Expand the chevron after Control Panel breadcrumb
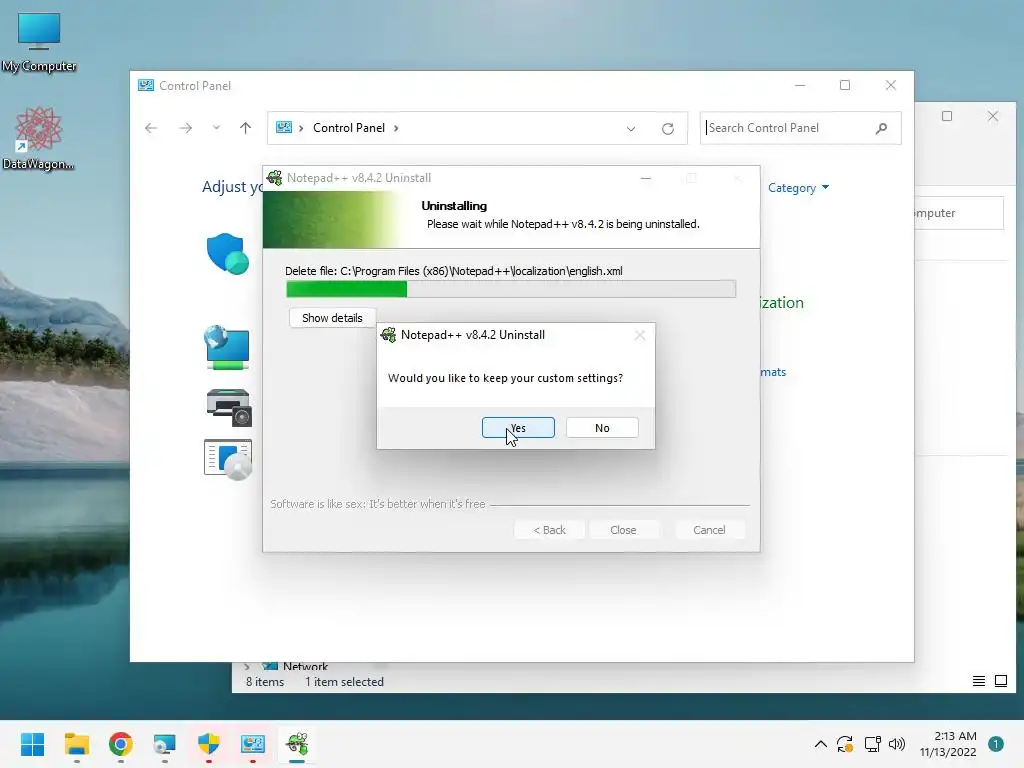 click(396, 128)
